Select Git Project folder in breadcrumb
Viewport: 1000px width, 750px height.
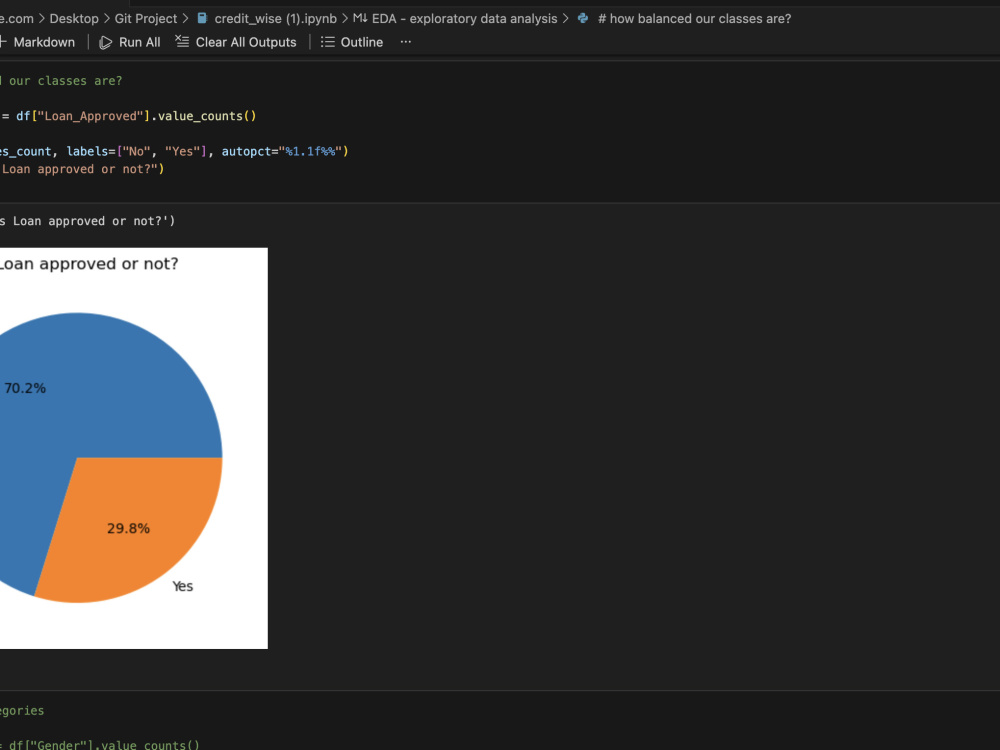pos(145,18)
